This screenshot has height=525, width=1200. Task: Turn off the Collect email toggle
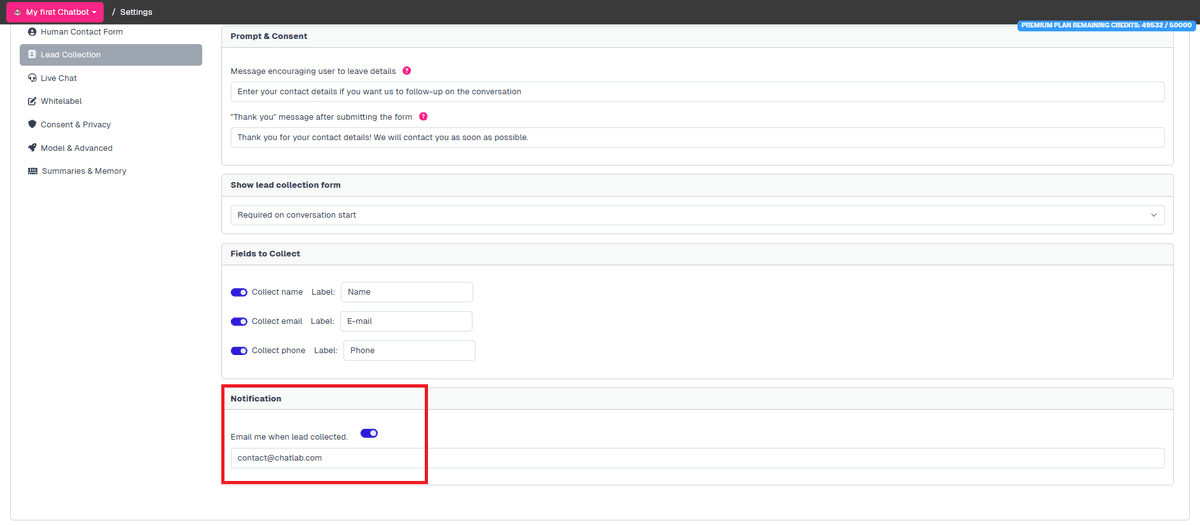click(x=239, y=321)
